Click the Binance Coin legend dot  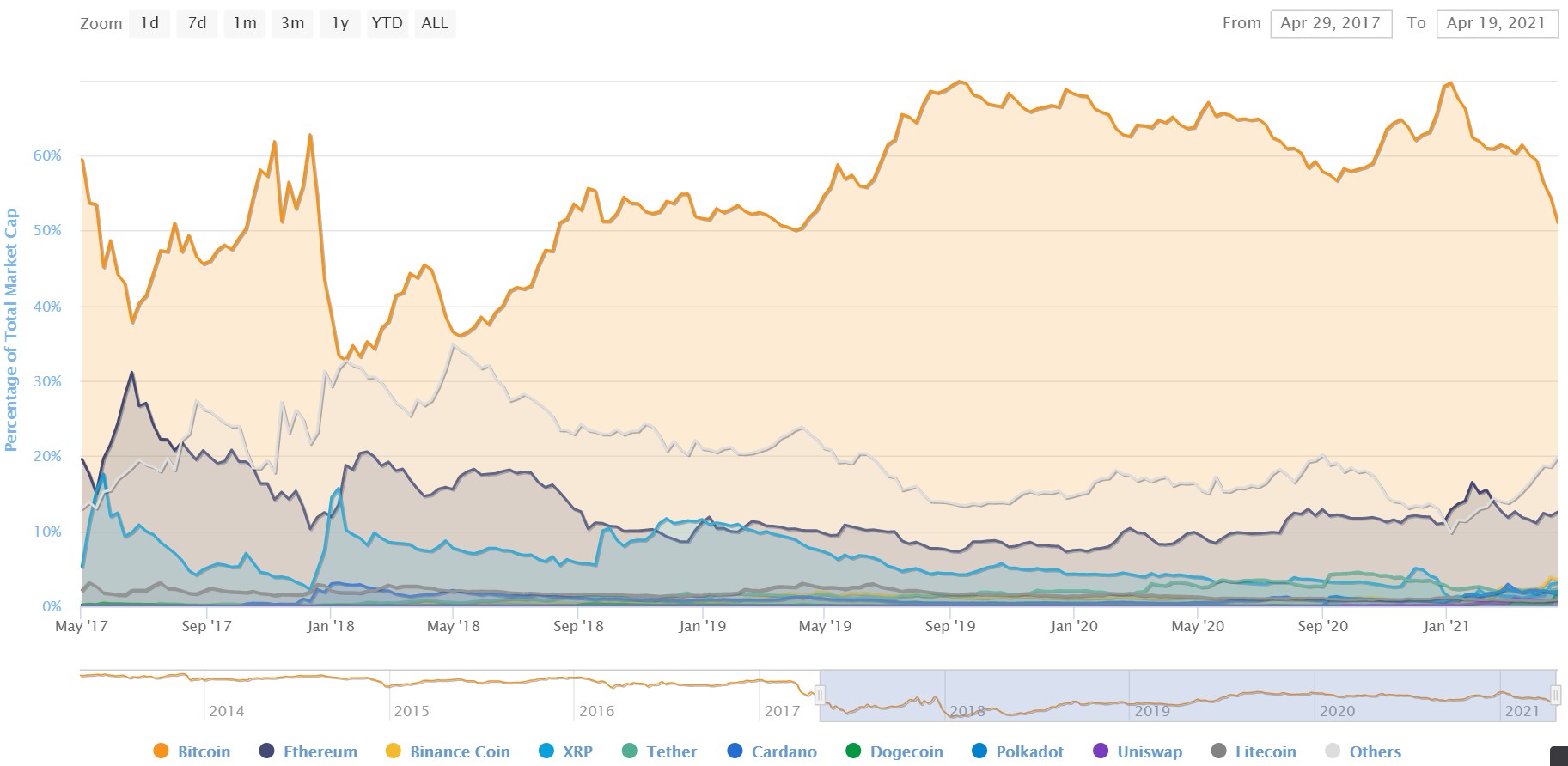[393, 751]
